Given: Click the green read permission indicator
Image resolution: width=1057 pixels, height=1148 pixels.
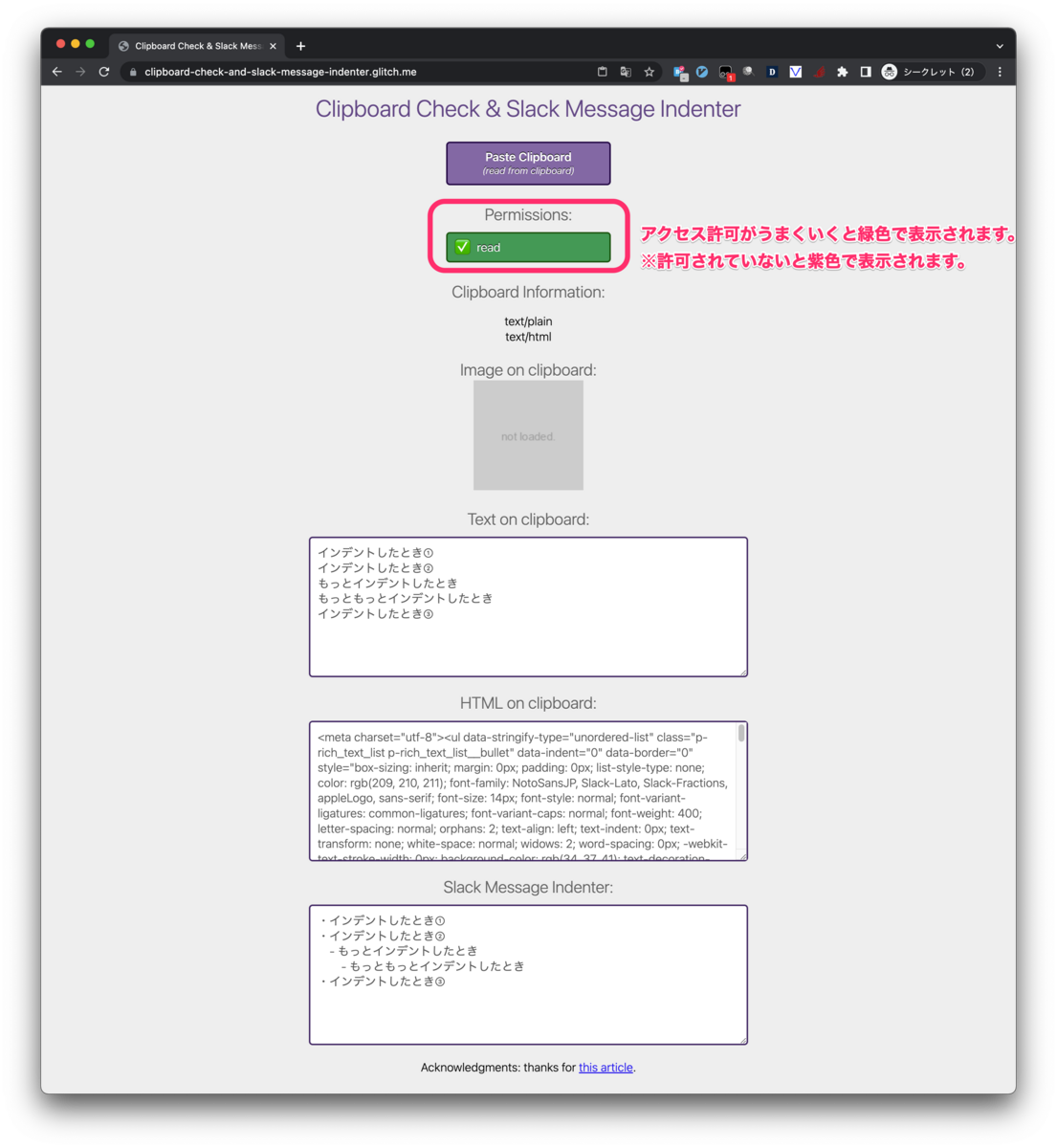Looking at the screenshot, I should point(528,247).
